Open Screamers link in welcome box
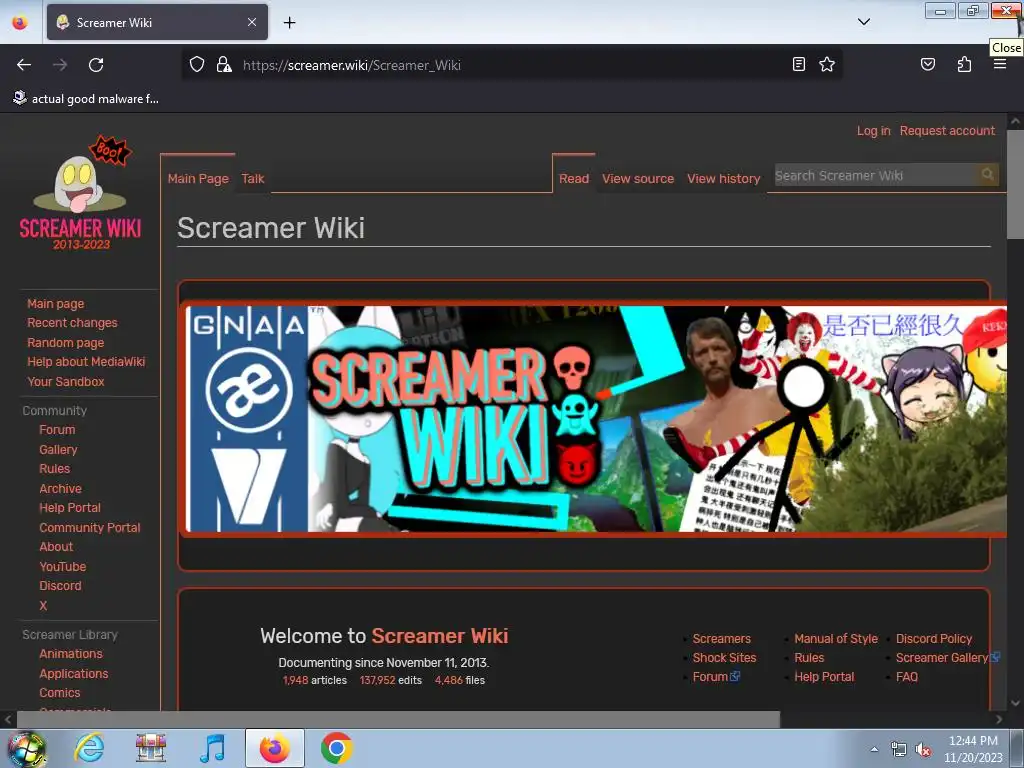Screen dimensions: 1024x768 tap(722, 639)
